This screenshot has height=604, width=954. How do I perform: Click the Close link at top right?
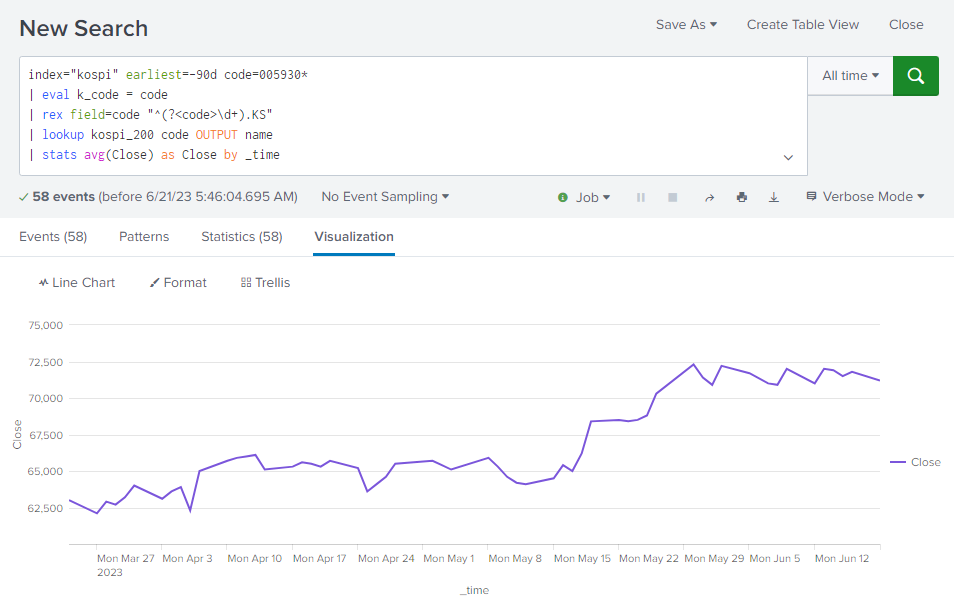coord(906,25)
